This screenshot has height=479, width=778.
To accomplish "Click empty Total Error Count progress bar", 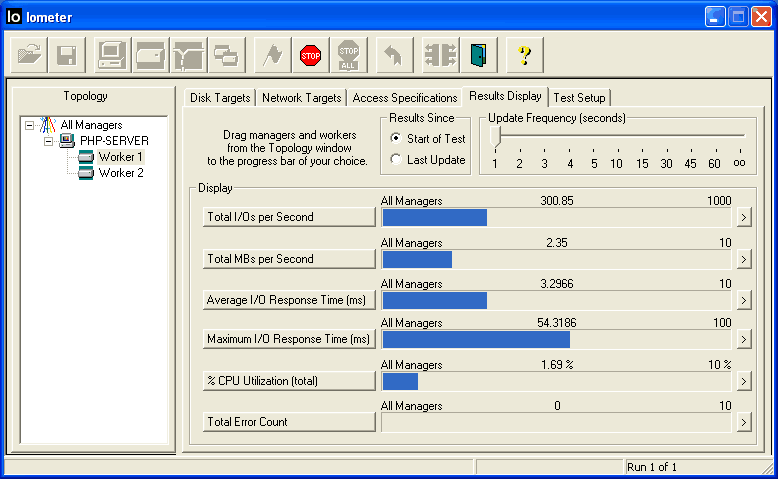I will pyautogui.click(x=556, y=422).
